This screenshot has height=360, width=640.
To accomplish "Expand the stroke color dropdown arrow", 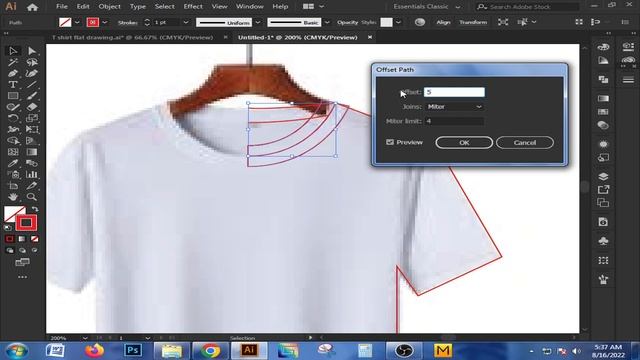I will [105, 22].
